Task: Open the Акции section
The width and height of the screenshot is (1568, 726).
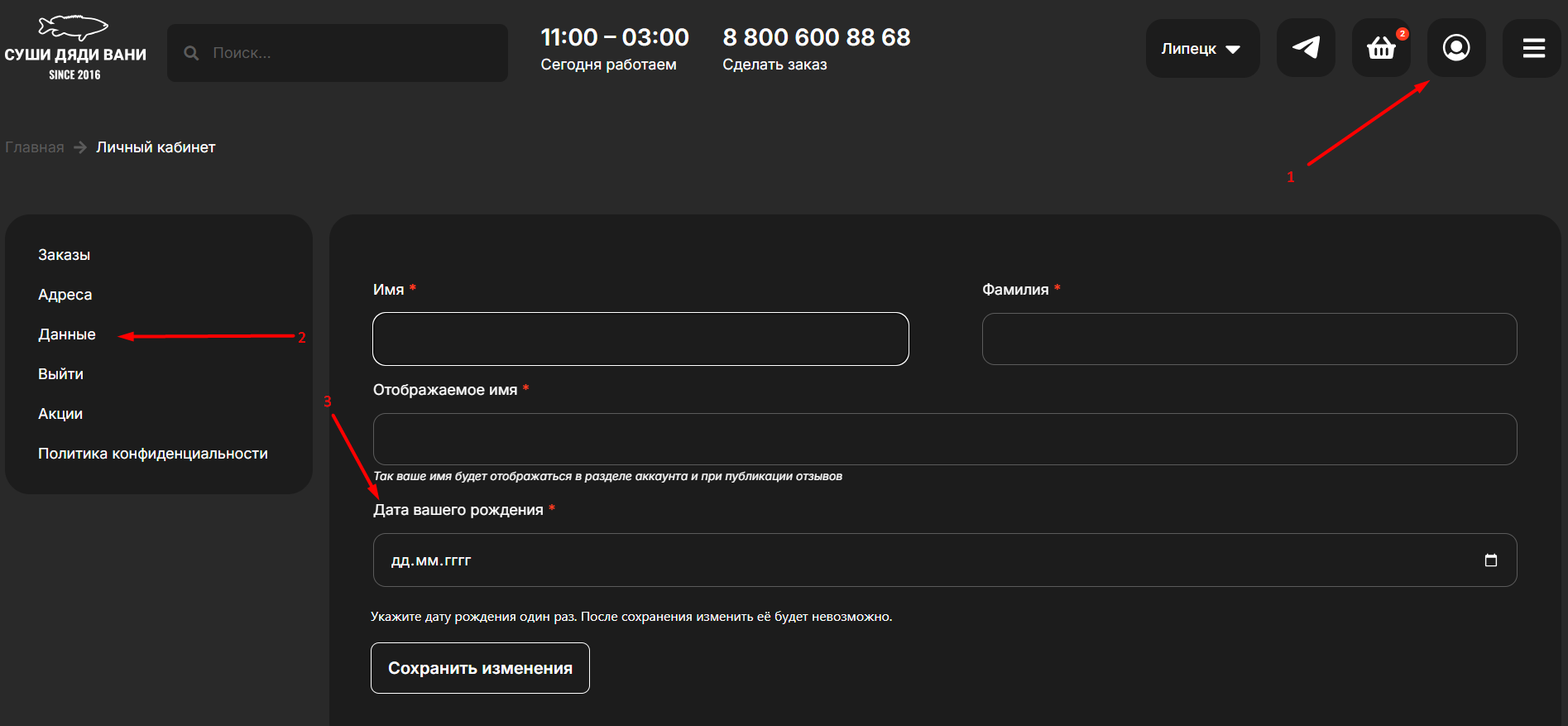Action: [x=60, y=414]
